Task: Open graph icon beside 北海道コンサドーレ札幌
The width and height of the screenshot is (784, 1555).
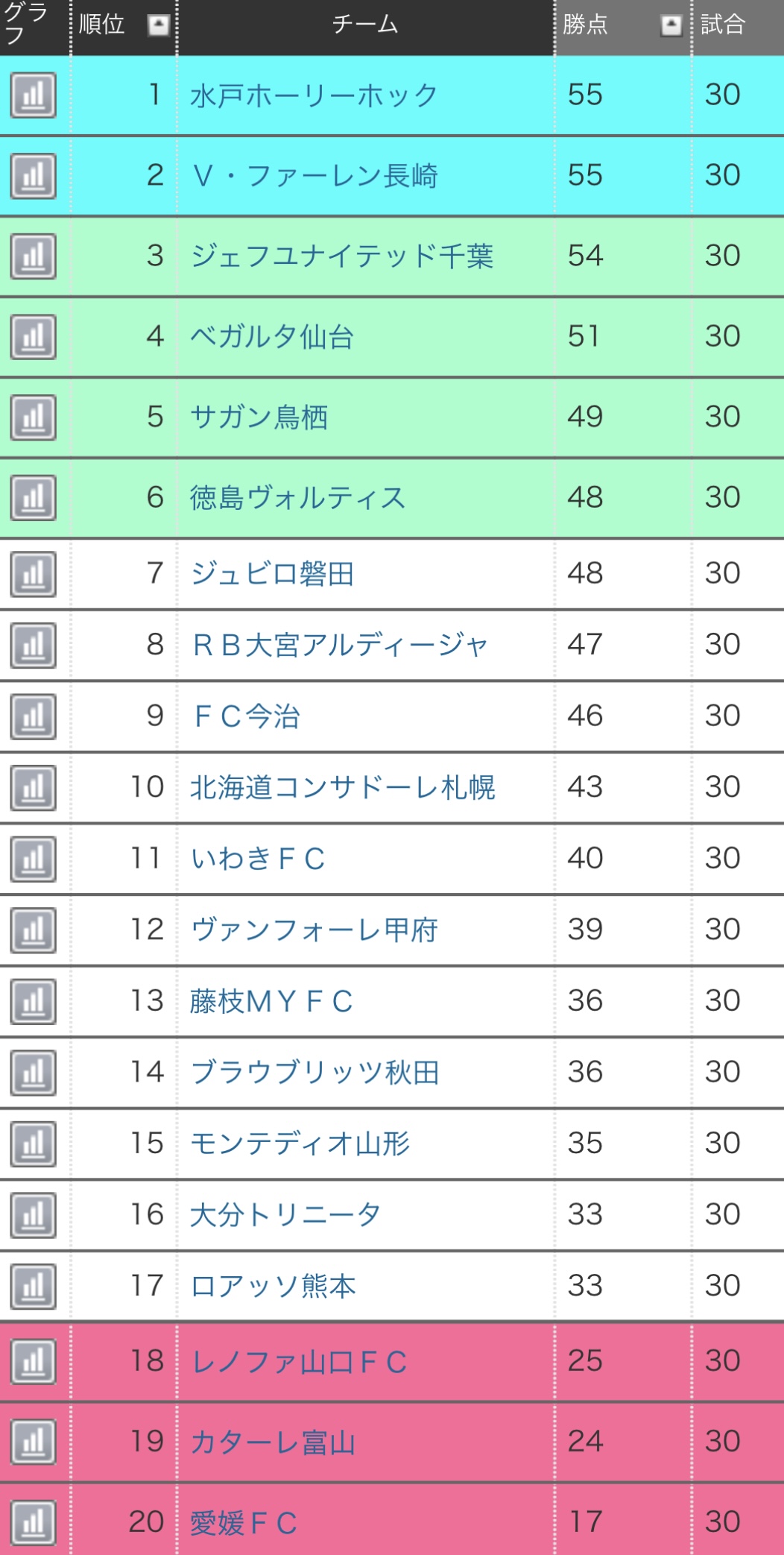Action: pos(33,788)
